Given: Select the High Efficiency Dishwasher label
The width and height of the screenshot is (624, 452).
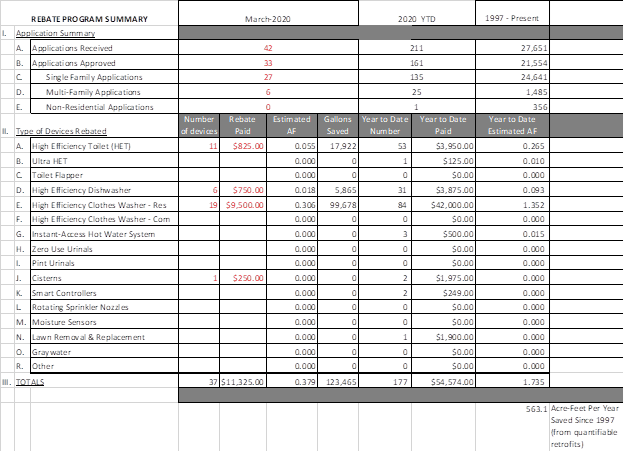Looking at the screenshot, I should coord(85,187).
